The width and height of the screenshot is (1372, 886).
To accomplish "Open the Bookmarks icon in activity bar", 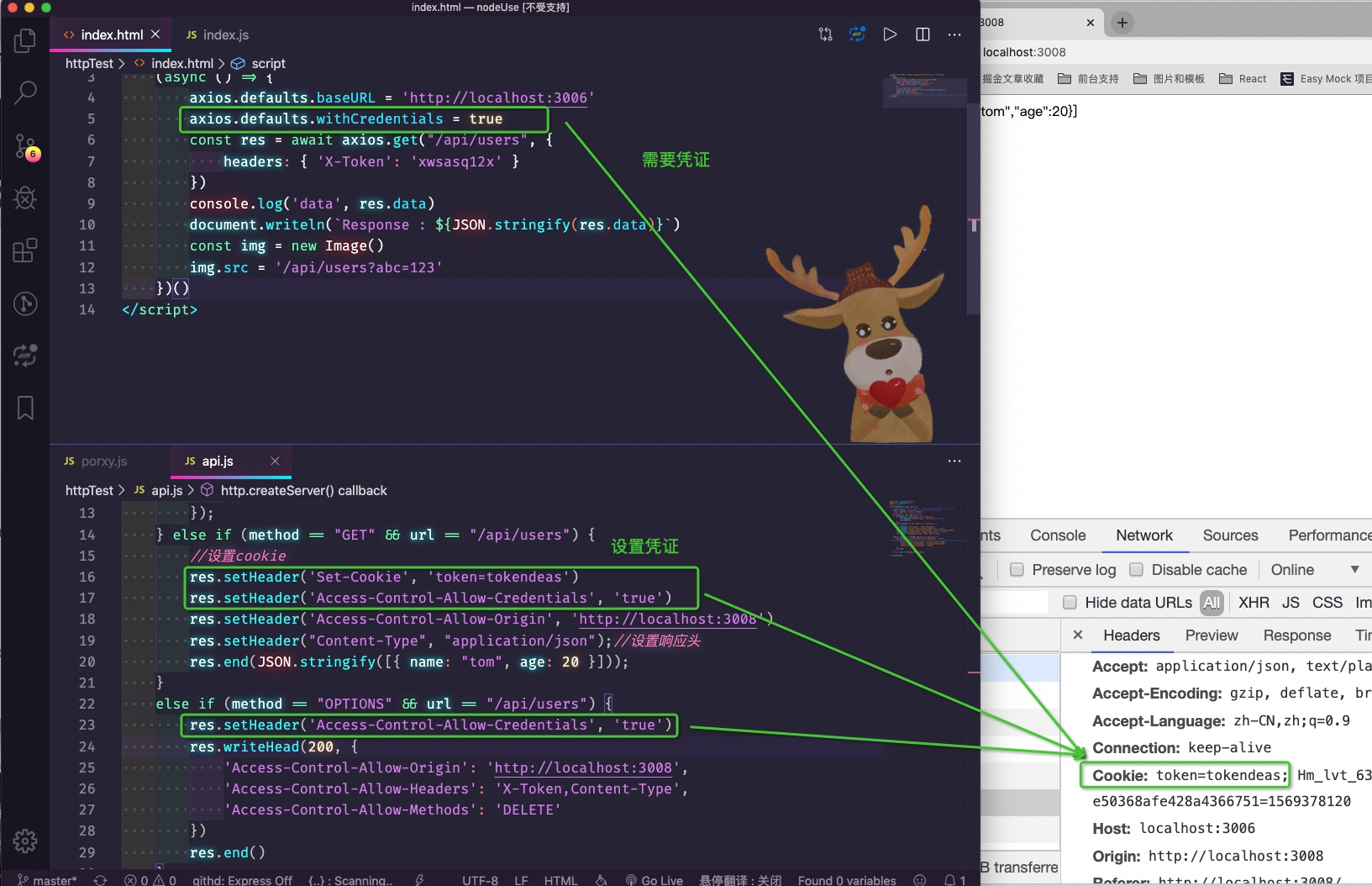I will coord(25,409).
